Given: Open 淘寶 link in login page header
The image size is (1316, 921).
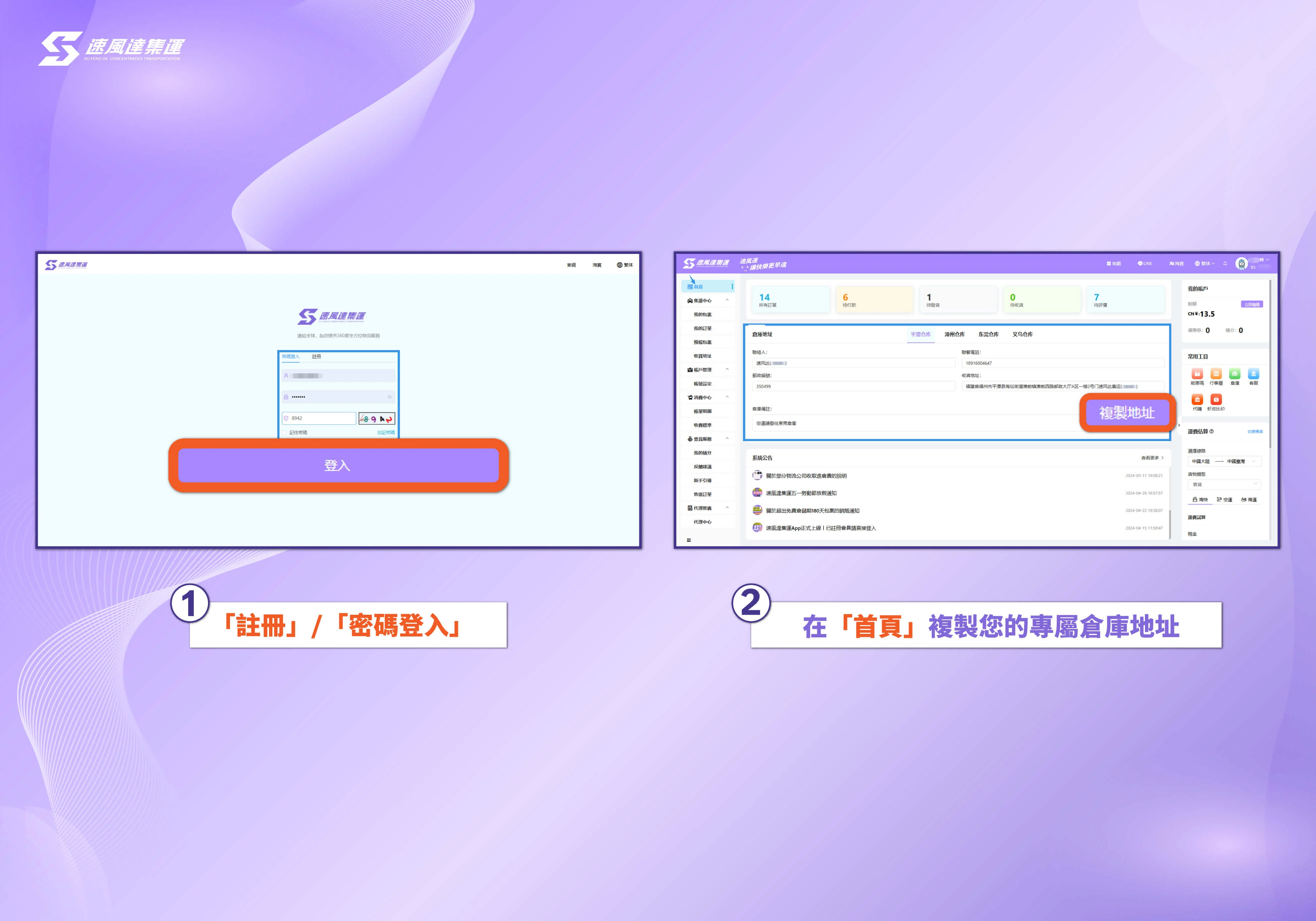Looking at the screenshot, I should [597, 265].
